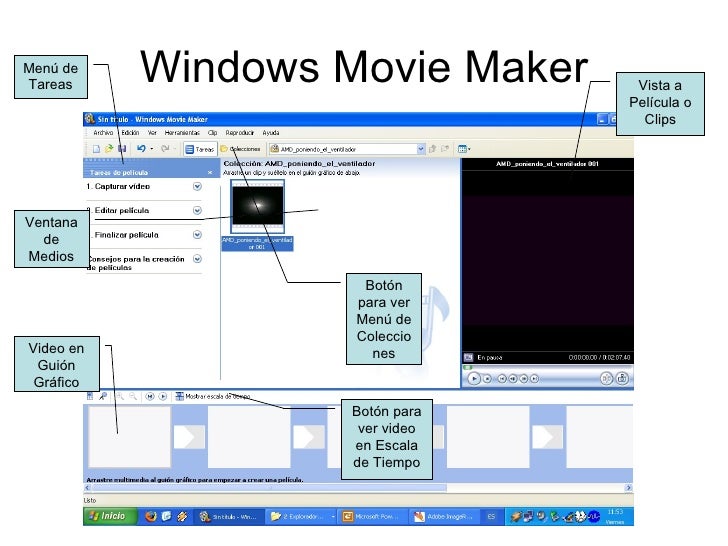The image size is (728, 546).
Task: Click the storyboard horizontal scrollbar thumb
Action: tap(269, 488)
